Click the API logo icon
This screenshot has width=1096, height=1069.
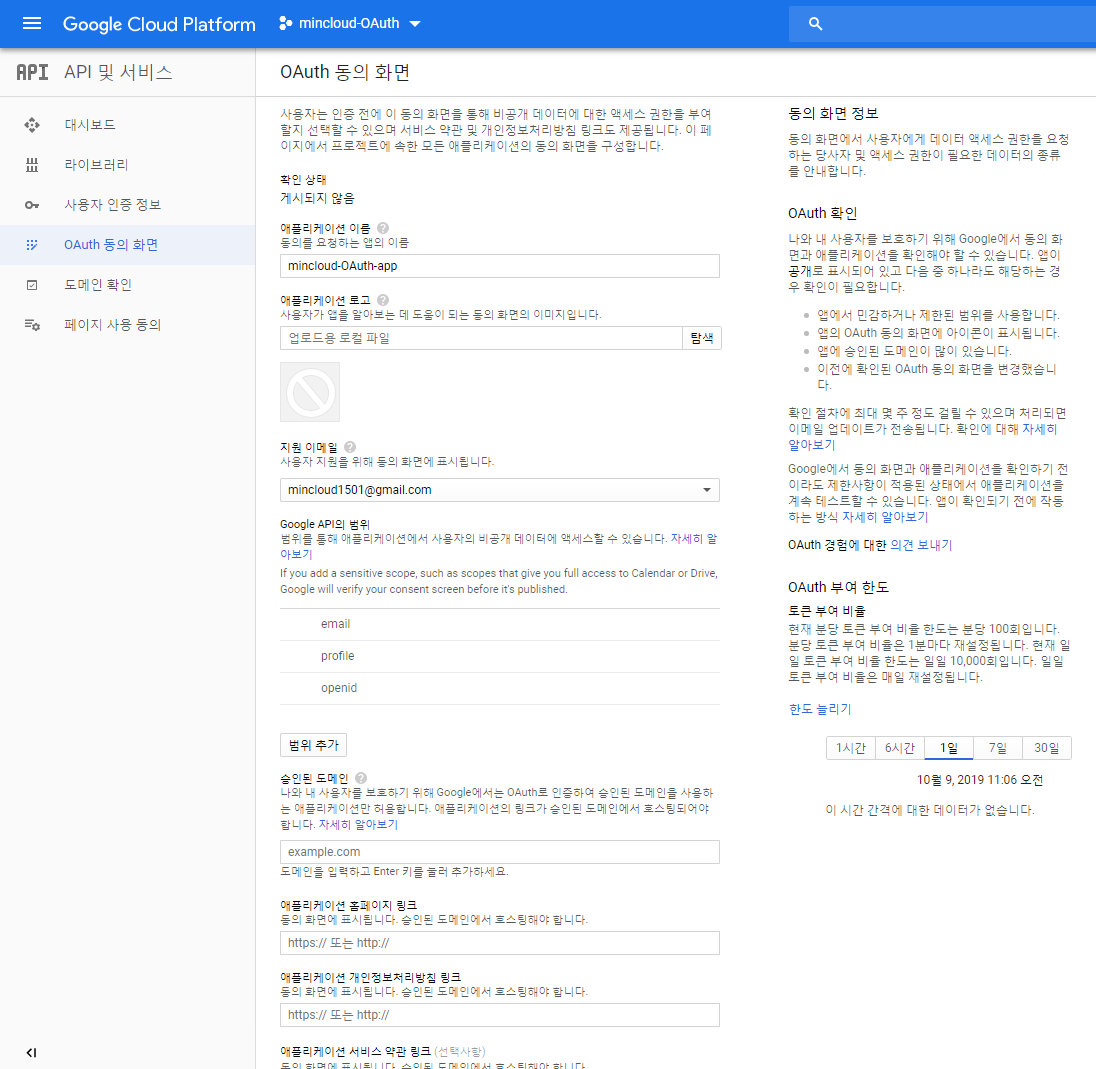[32, 72]
